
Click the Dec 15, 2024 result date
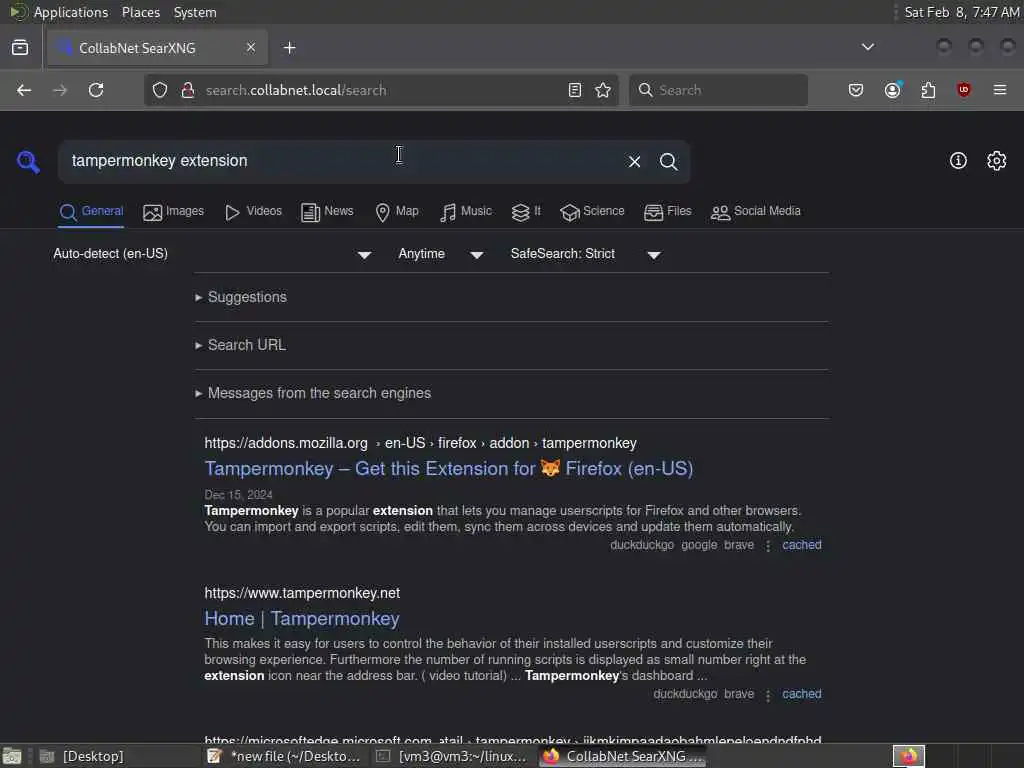(x=238, y=495)
